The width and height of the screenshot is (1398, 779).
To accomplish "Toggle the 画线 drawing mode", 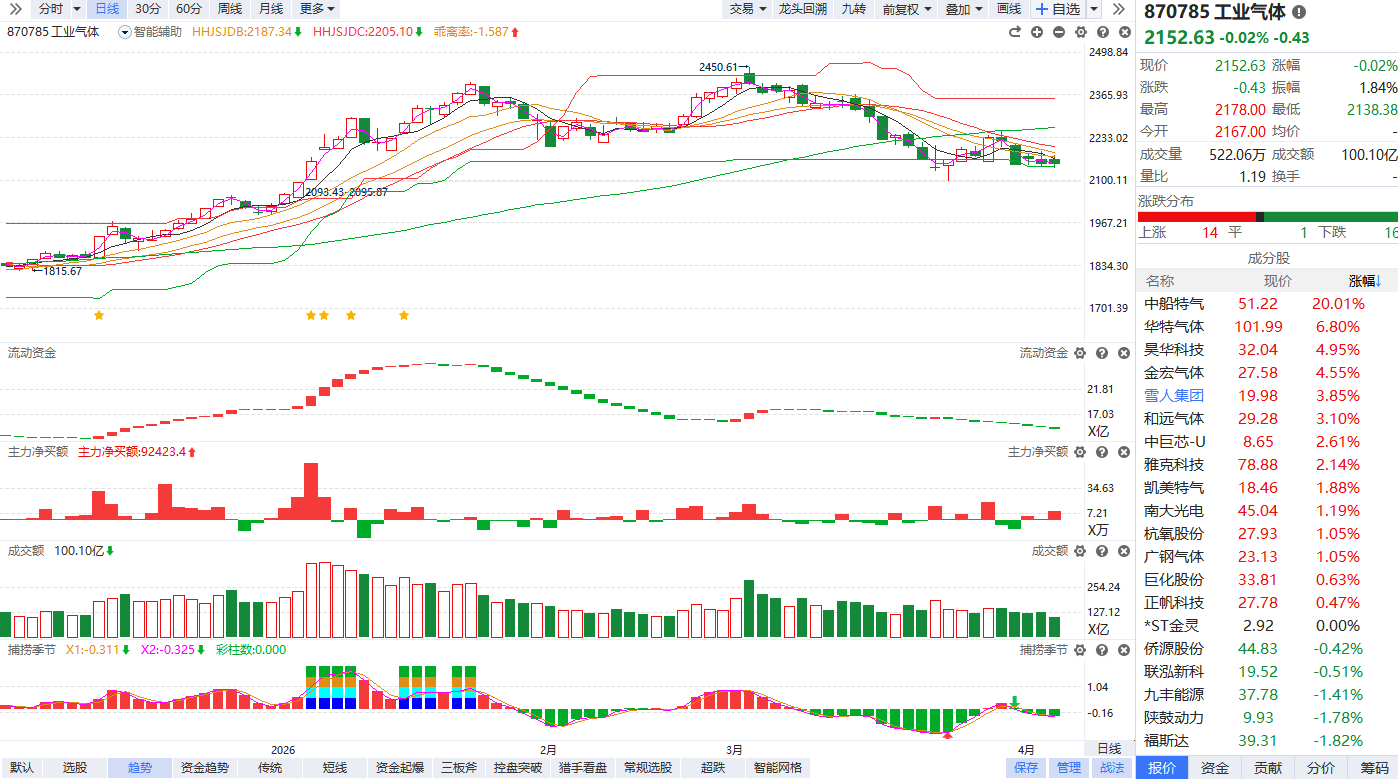I will [x=1009, y=9].
